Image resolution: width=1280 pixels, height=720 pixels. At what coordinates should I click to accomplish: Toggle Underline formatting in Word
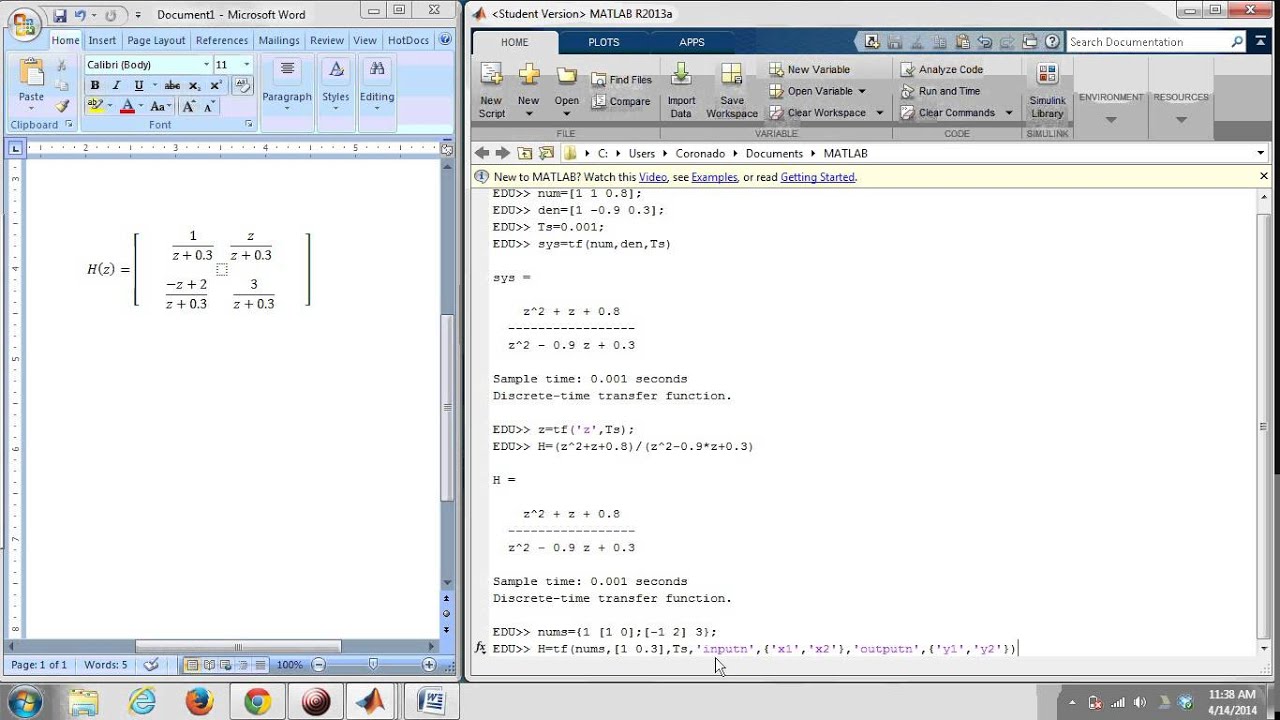click(139, 86)
